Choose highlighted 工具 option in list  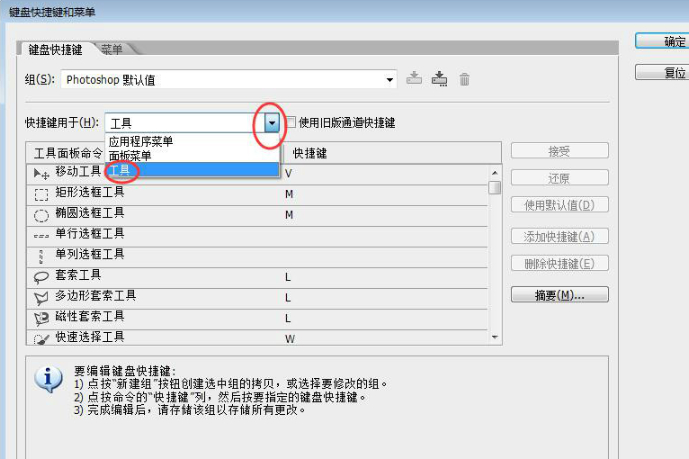pos(192,170)
